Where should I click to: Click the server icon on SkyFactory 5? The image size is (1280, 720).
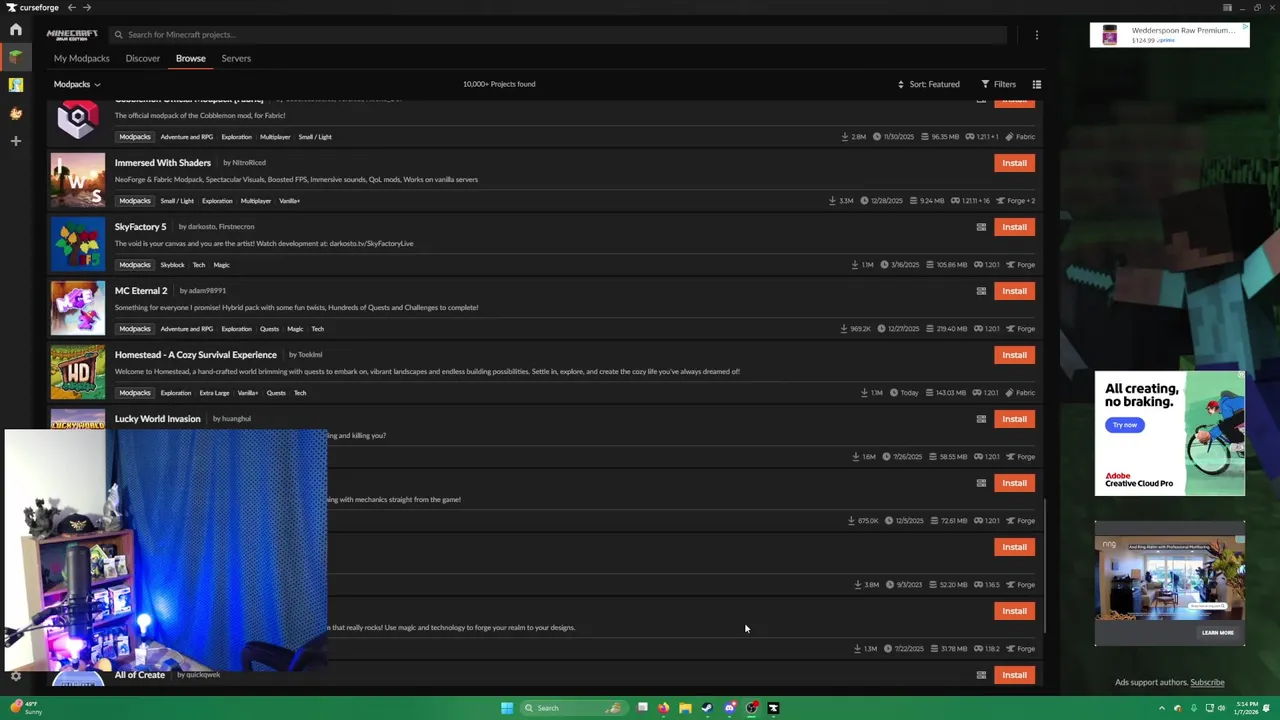coord(981,227)
